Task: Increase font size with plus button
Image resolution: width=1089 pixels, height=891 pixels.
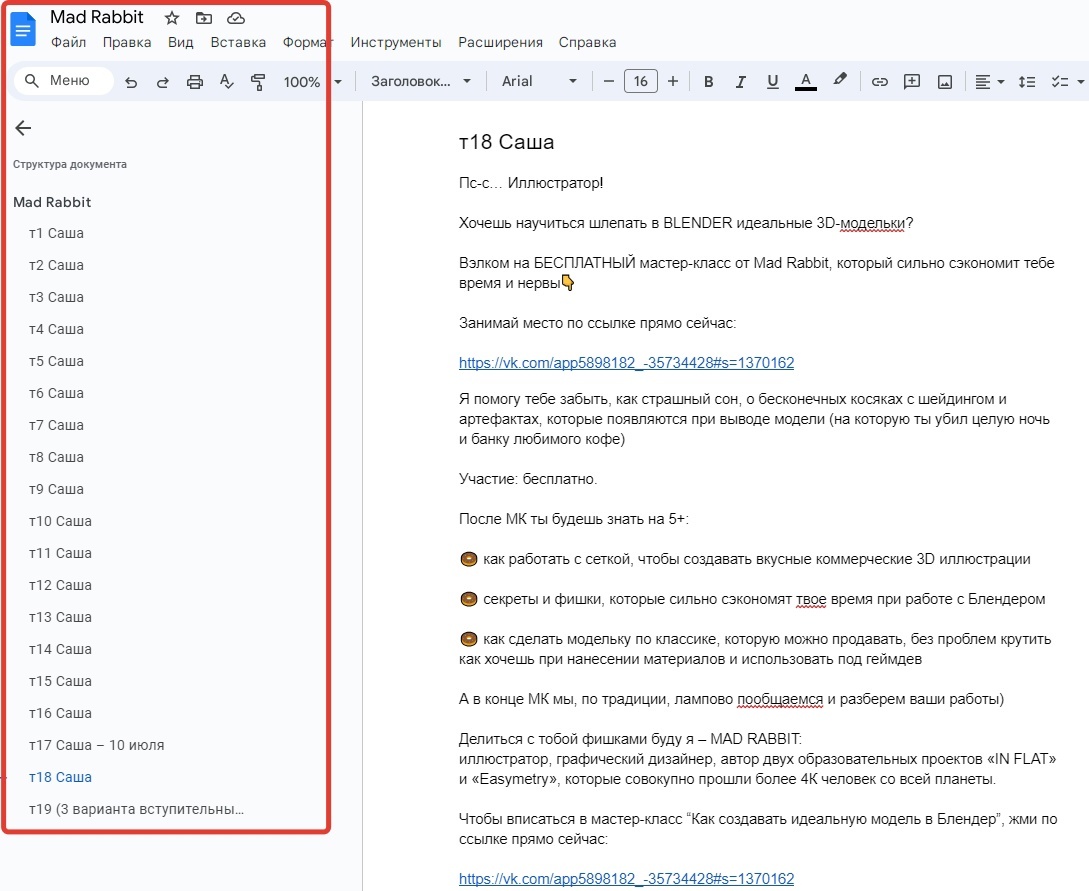Action: (x=672, y=81)
